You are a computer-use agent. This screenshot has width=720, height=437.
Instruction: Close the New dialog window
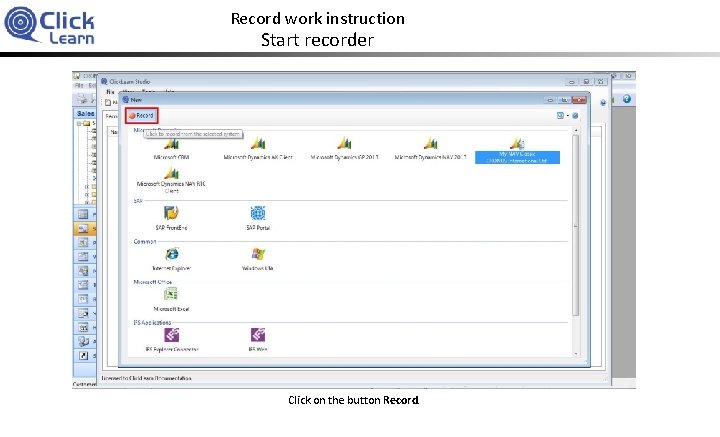(579, 100)
